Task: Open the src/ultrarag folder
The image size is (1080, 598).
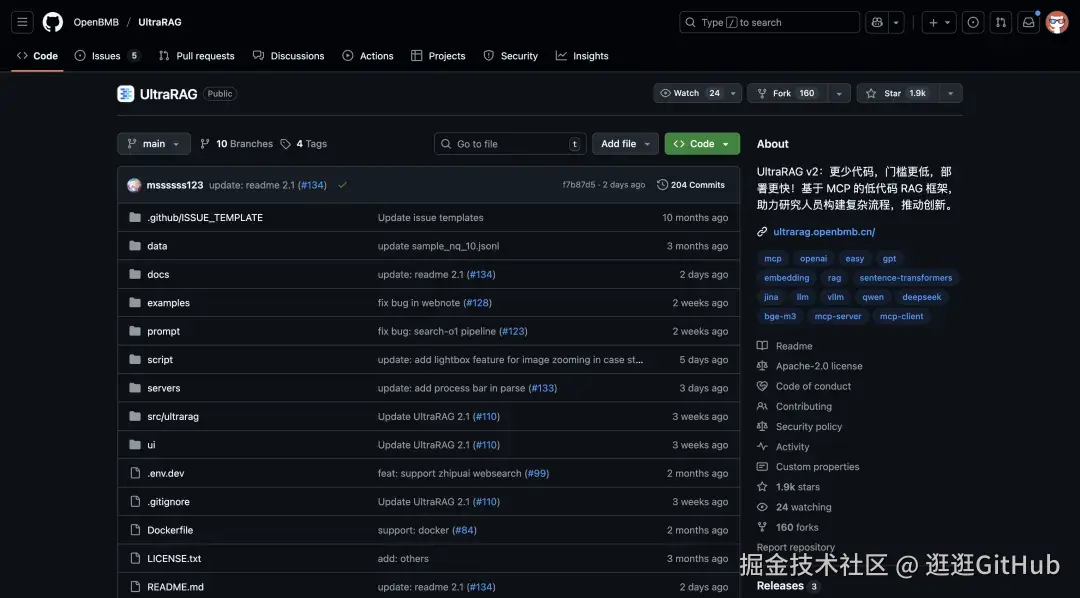Action: [173, 416]
